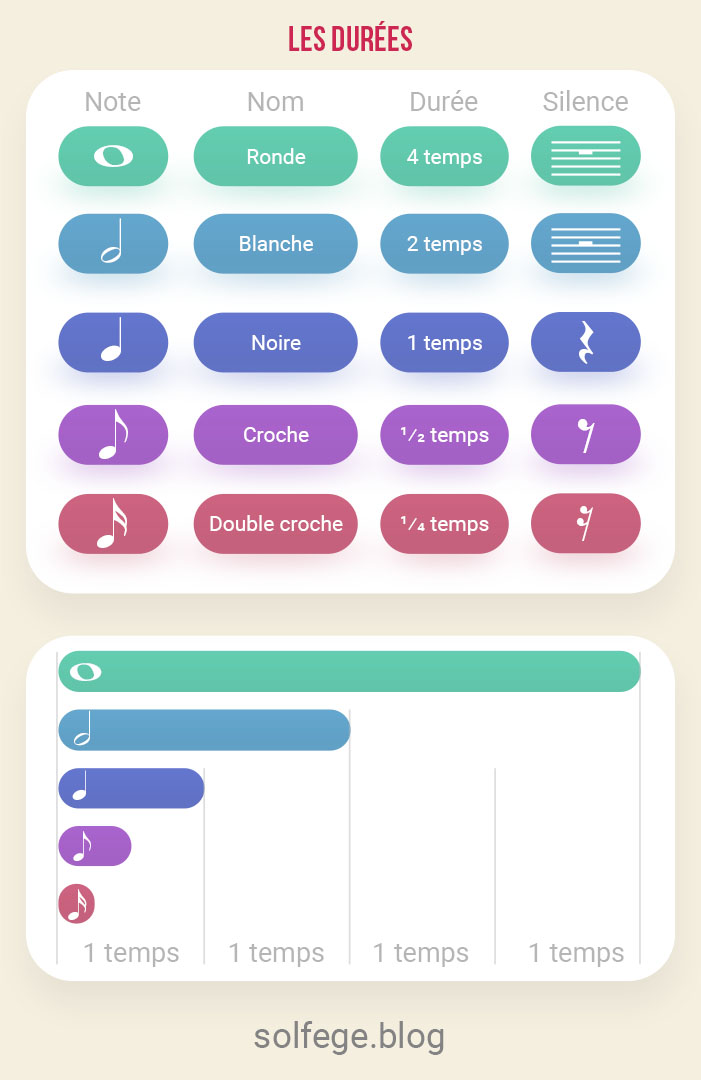Select the sixteenth rest silence icon
Viewport: 701px width, 1080px height.
point(586,523)
